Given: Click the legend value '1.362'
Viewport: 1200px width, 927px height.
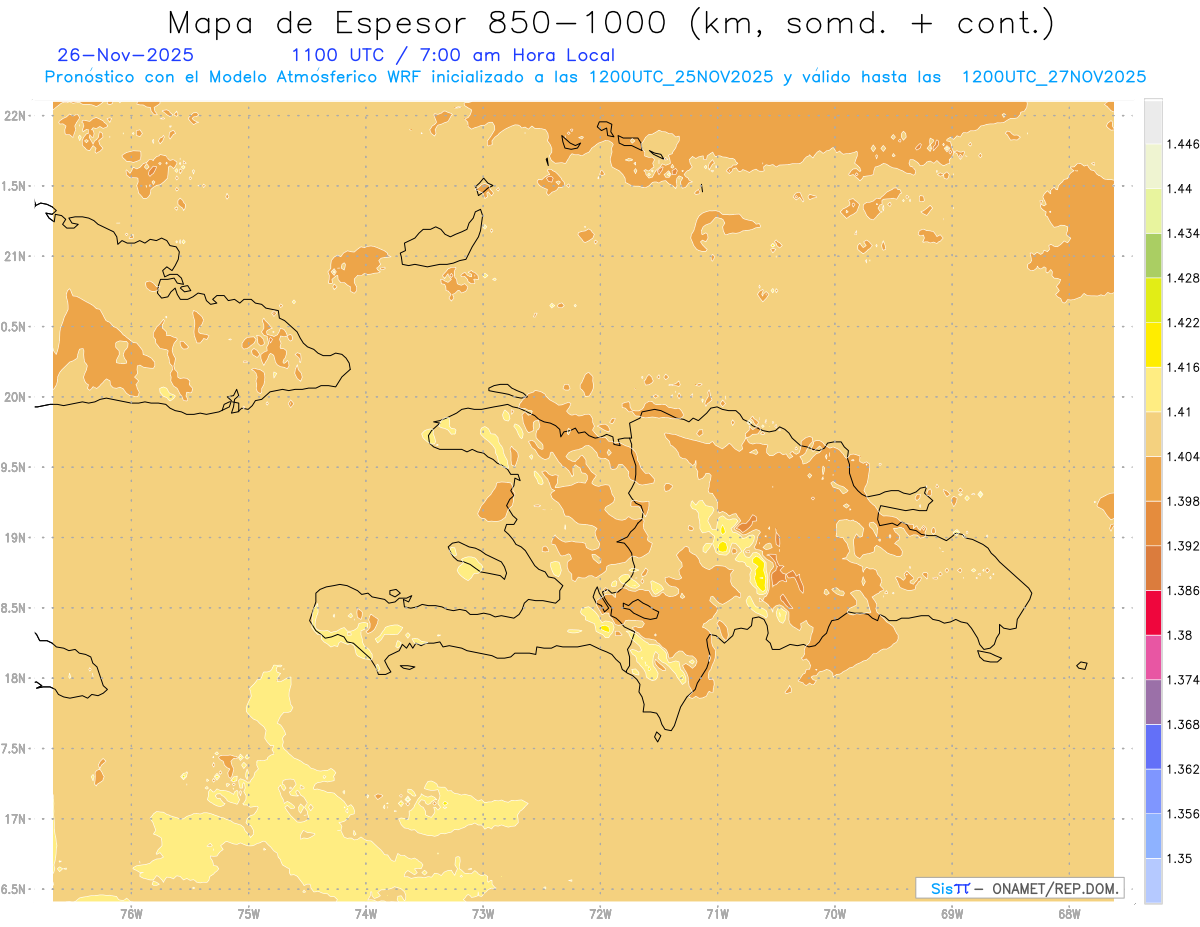Looking at the screenshot, I should tap(1183, 769).
